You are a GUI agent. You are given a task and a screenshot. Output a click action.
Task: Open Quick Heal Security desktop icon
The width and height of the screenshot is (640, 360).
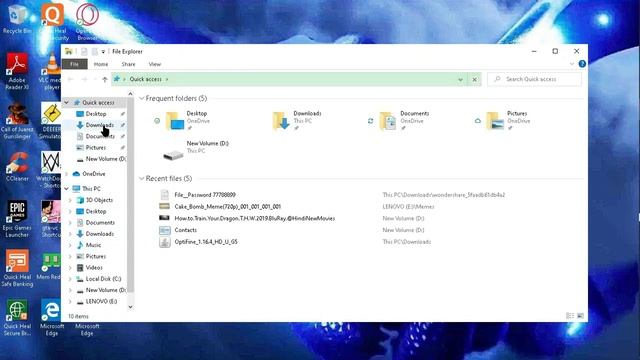click(x=52, y=21)
